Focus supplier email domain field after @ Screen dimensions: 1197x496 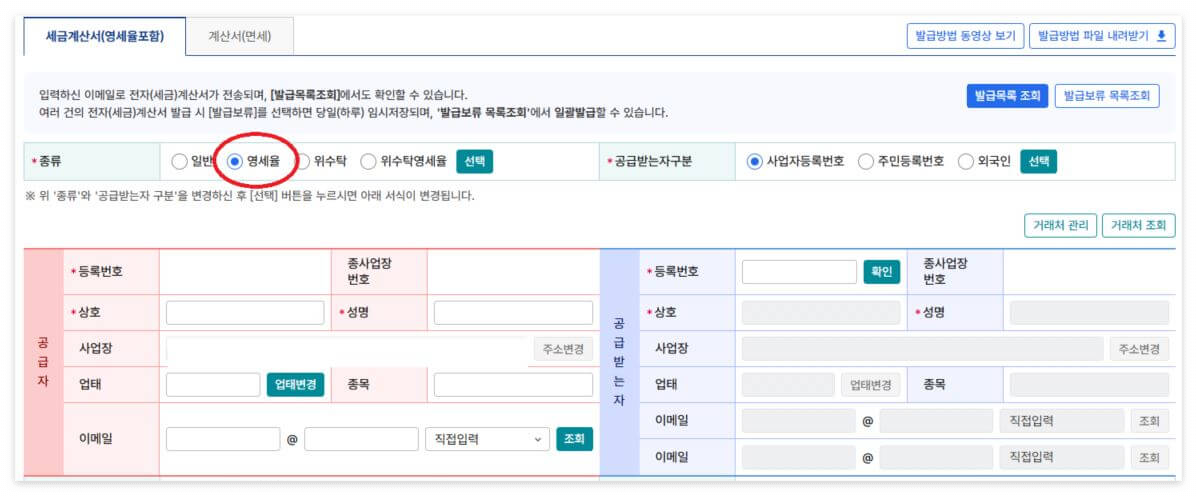361,439
